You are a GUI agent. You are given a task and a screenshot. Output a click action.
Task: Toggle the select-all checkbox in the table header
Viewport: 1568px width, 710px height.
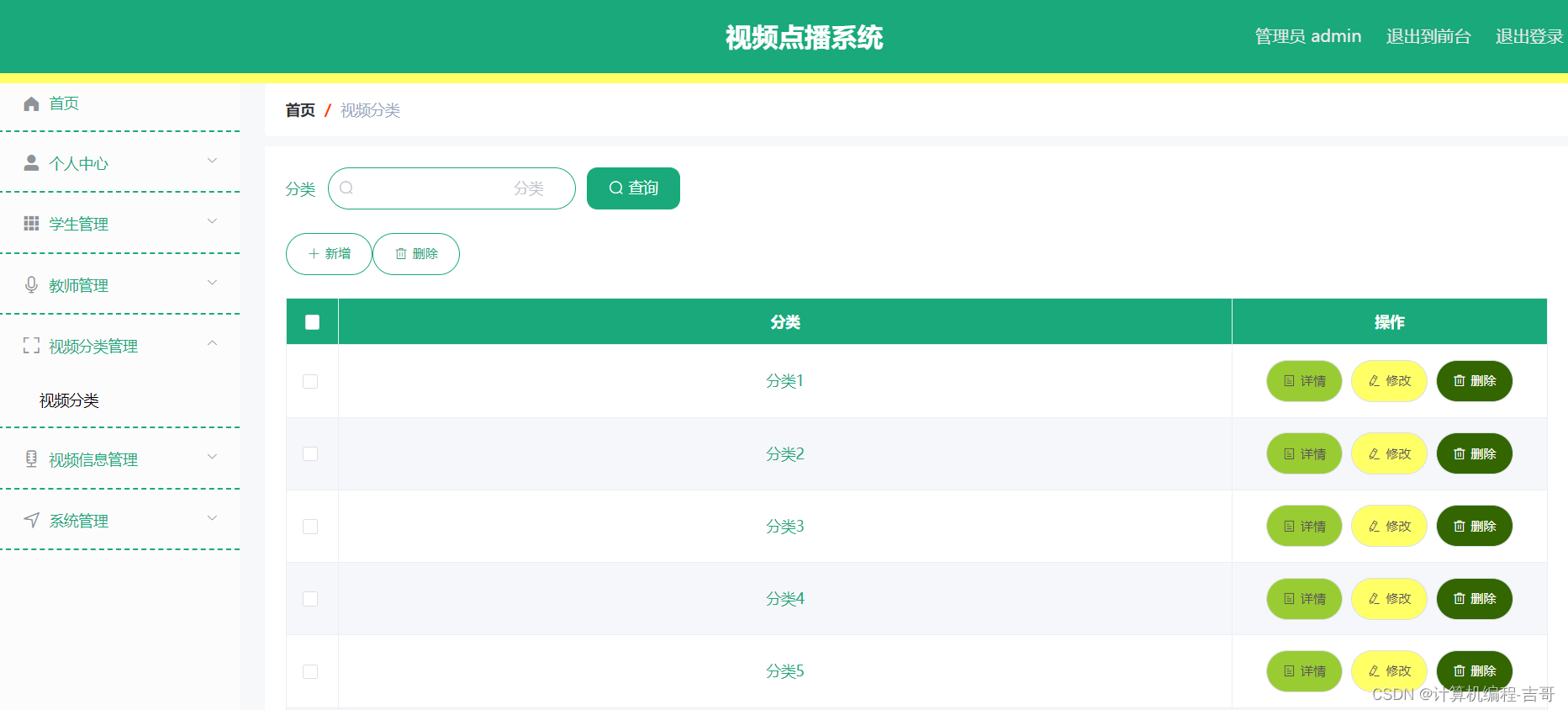coord(312,322)
